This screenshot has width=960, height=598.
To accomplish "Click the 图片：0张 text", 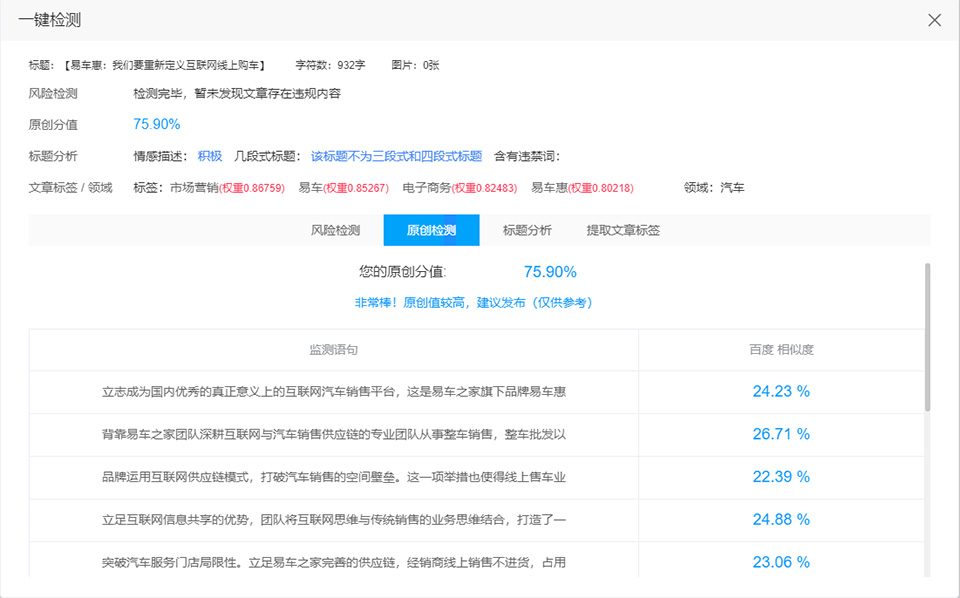I will [x=415, y=65].
